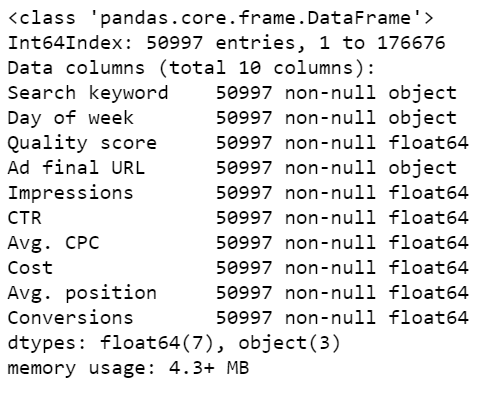Click the Cost column name
The image size is (488, 397).
point(30,268)
